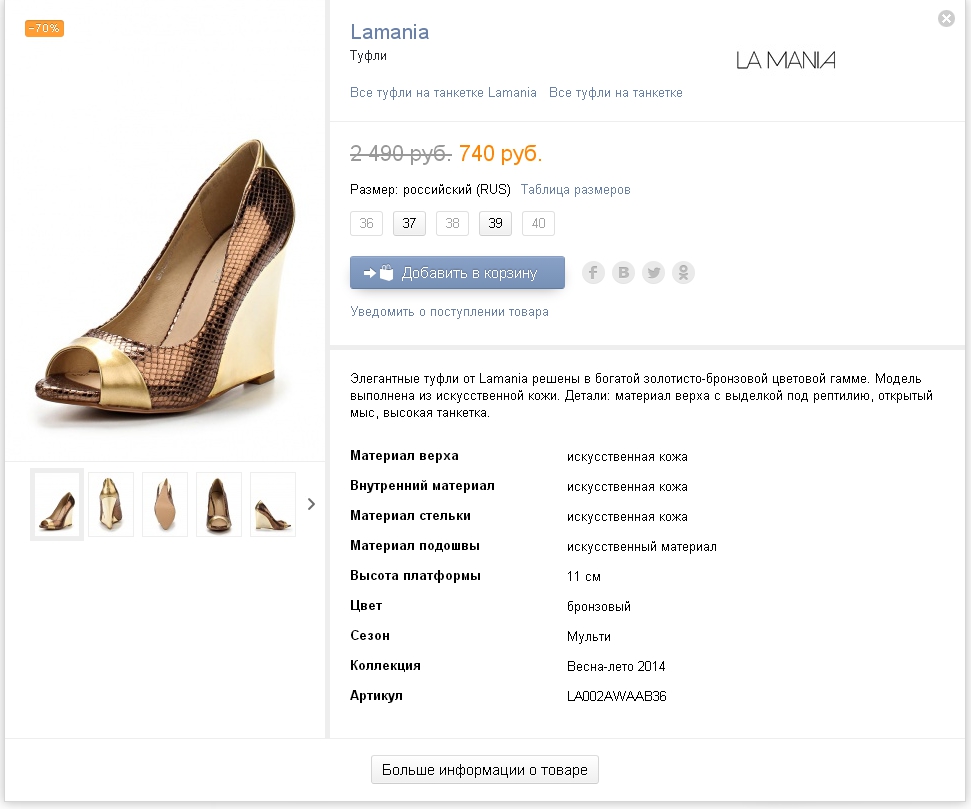This screenshot has width=971, height=809.
Task: Click the -70% discount badge
Action: [44, 28]
